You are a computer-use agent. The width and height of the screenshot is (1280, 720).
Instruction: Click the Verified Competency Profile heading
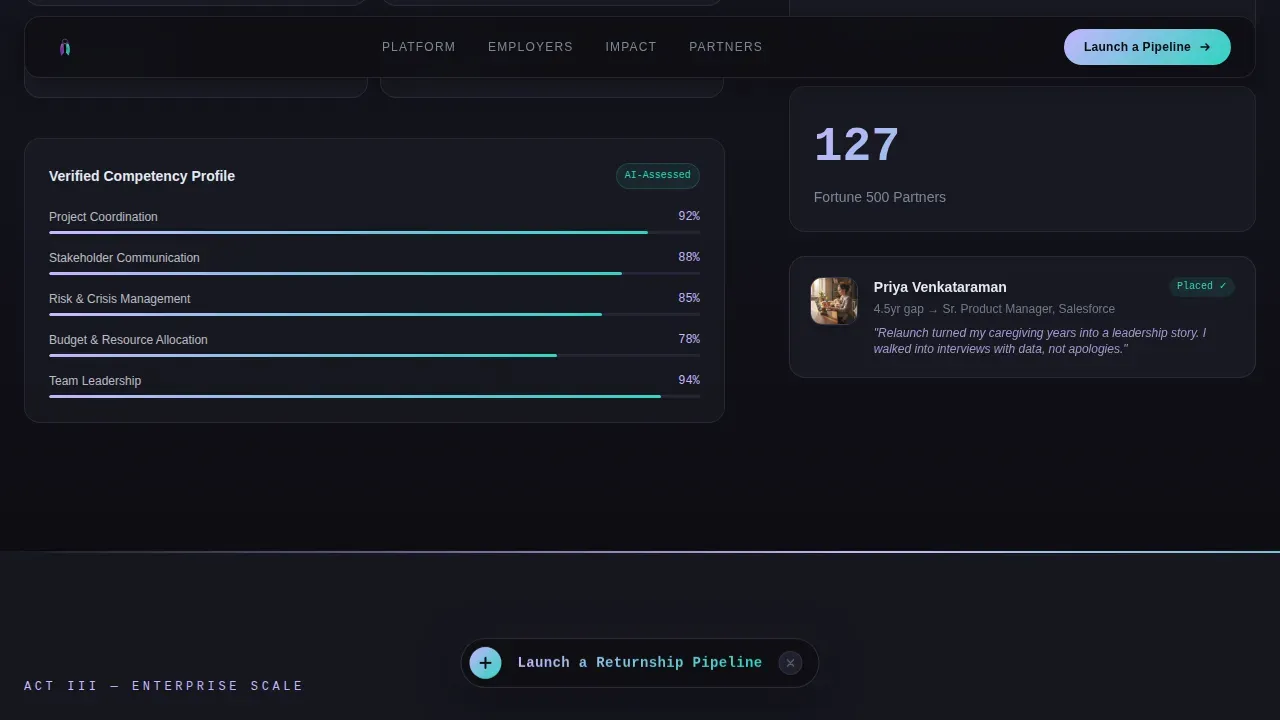pos(142,176)
